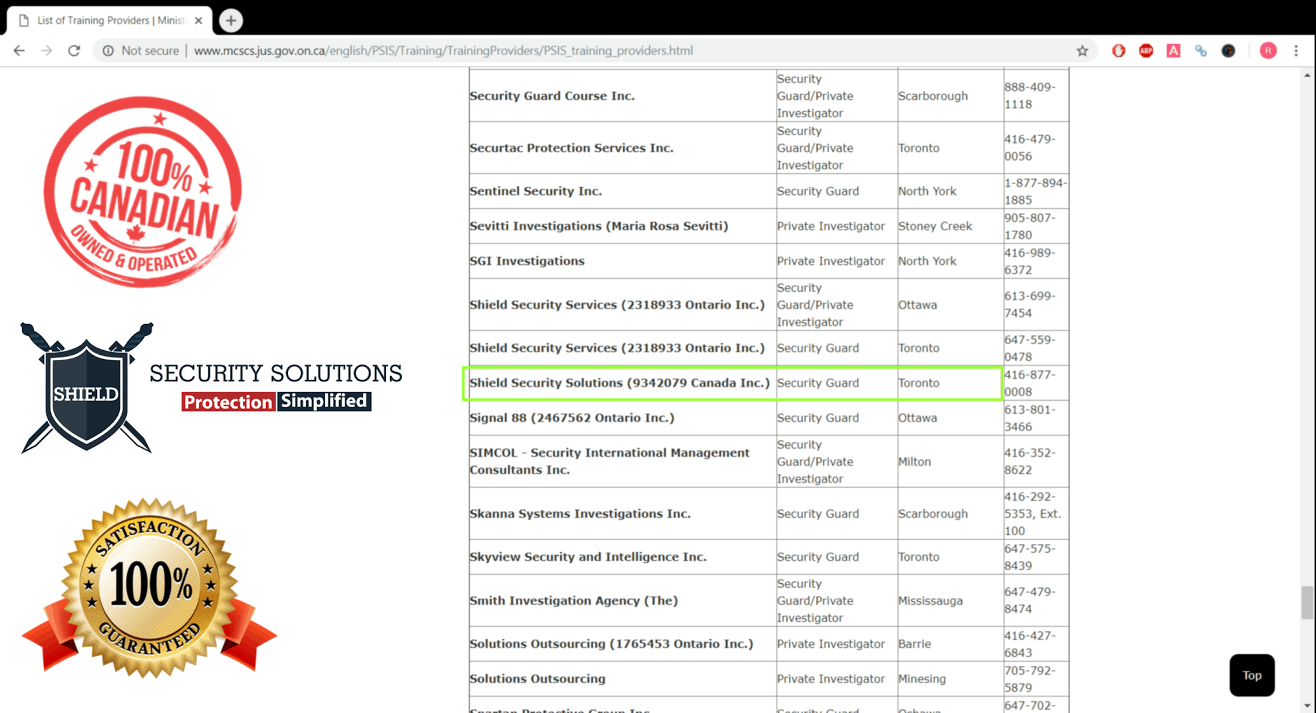Click phone number 416-479-0056
This screenshot has height=713, width=1316.
[1029, 148]
